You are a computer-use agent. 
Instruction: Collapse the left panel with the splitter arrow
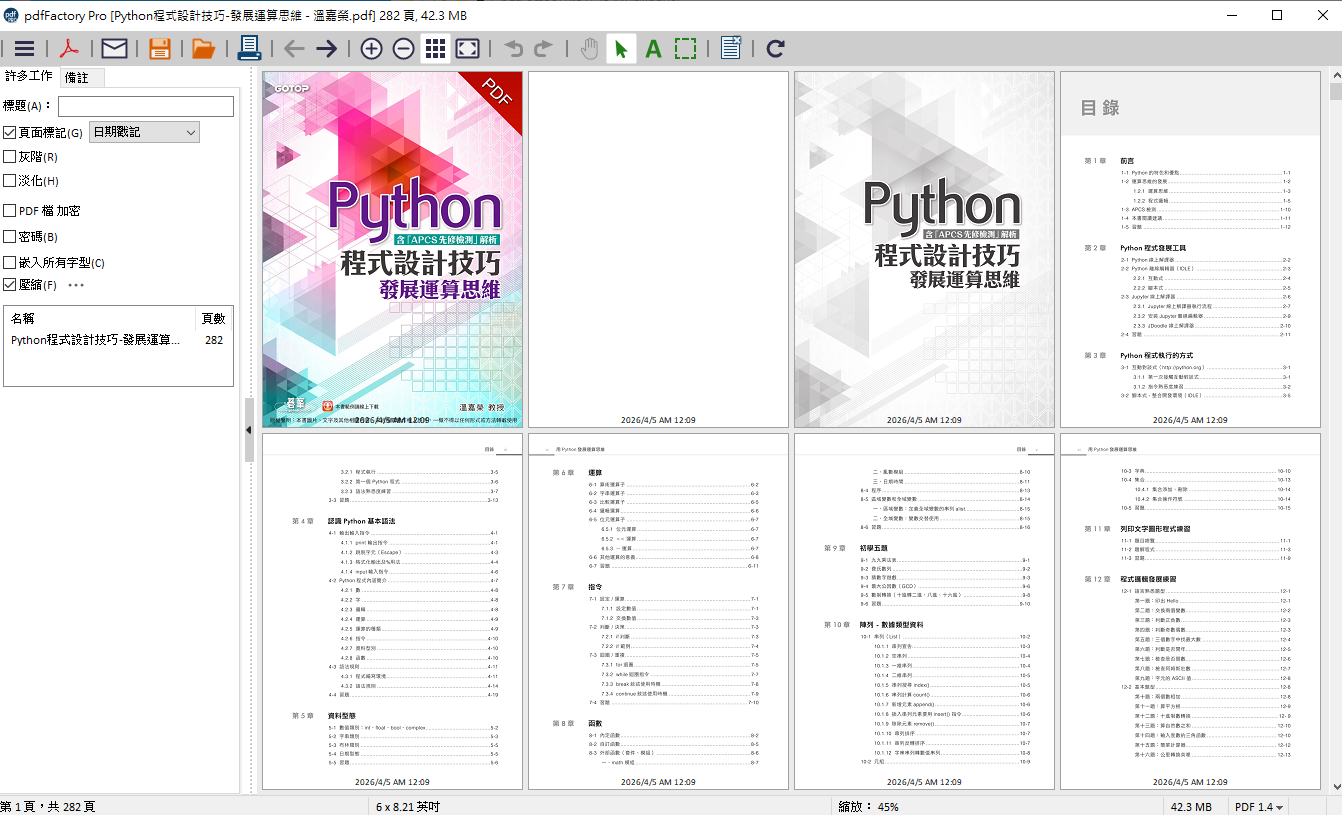248,430
